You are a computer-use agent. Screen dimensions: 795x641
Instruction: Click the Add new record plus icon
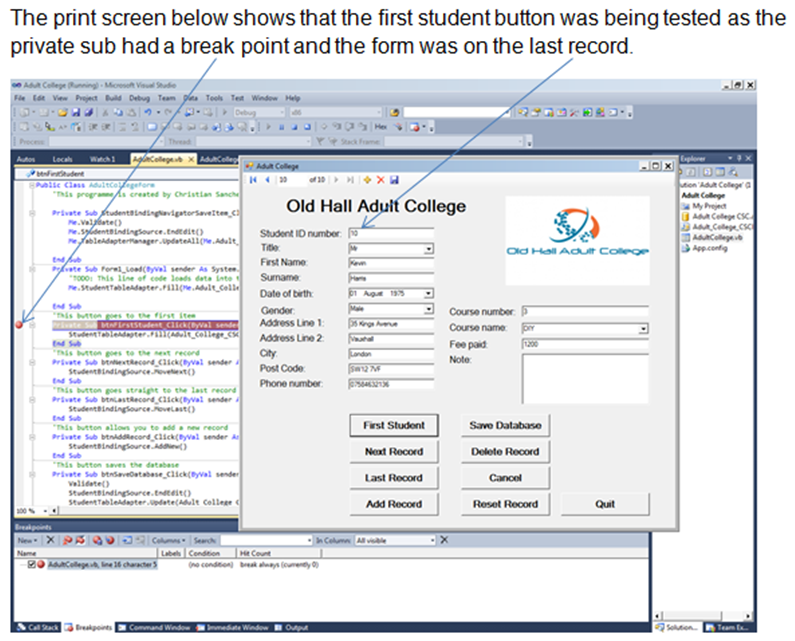pyautogui.click(x=367, y=180)
